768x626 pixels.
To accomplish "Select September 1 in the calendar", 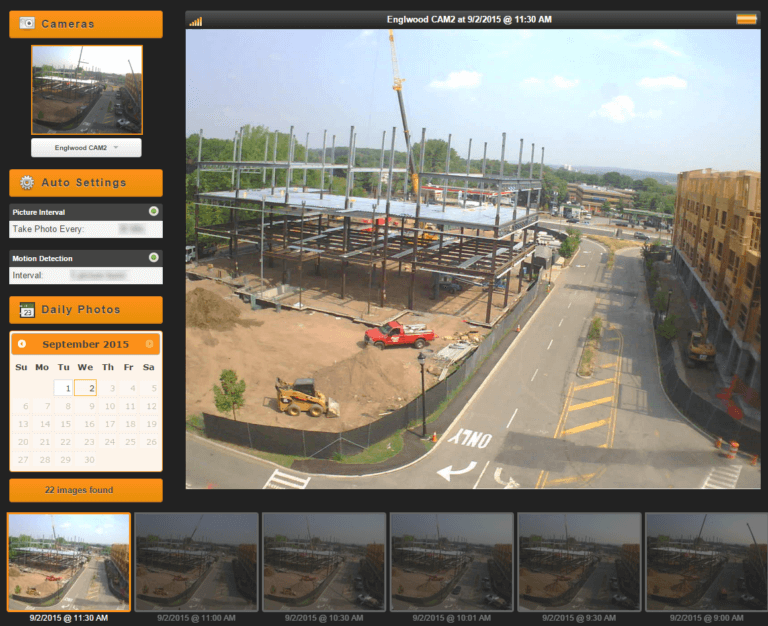I will (x=64, y=388).
